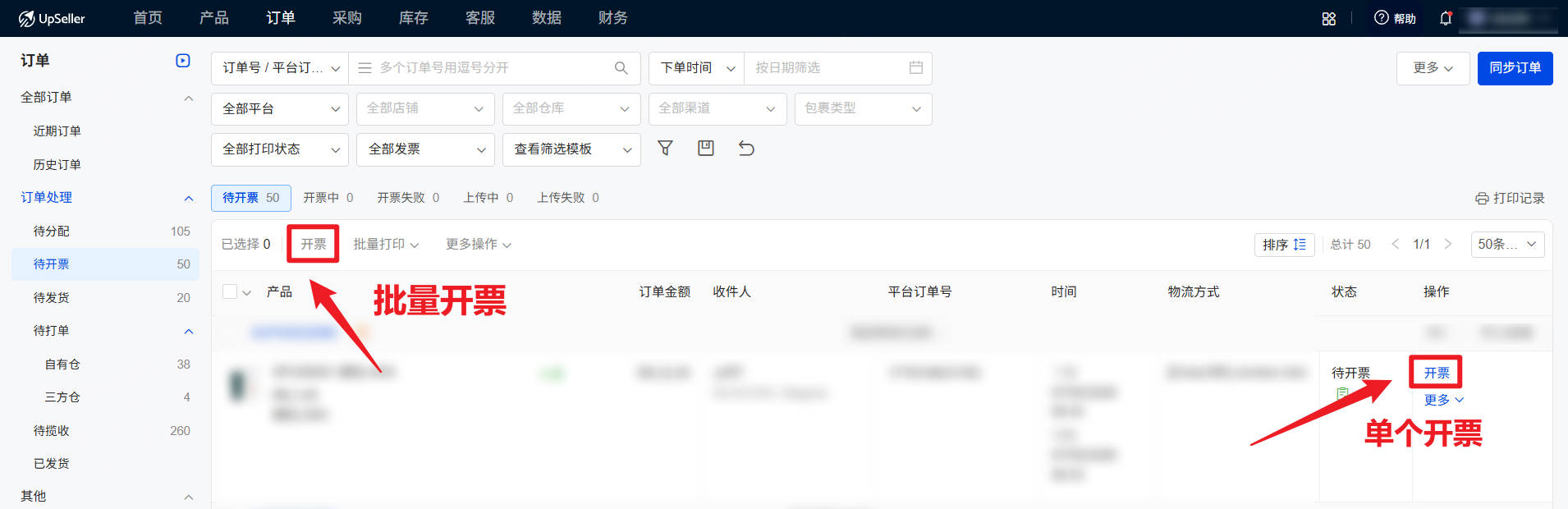
Task: Click the batch-input list icon
Action: pos(365,68)
